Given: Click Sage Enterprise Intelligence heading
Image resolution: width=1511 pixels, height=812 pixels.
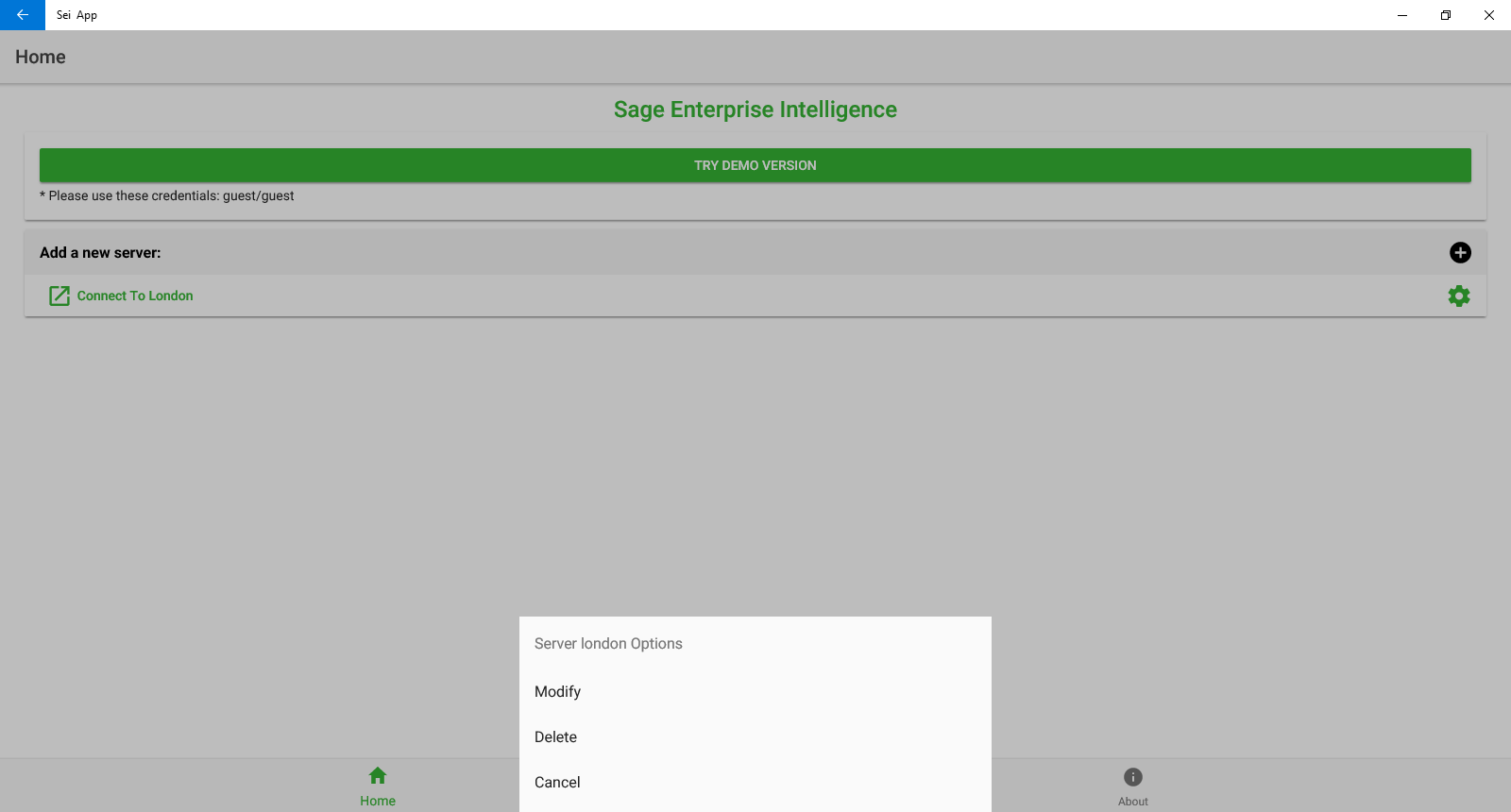Looking at the screenshot, I should coord(755,110).
